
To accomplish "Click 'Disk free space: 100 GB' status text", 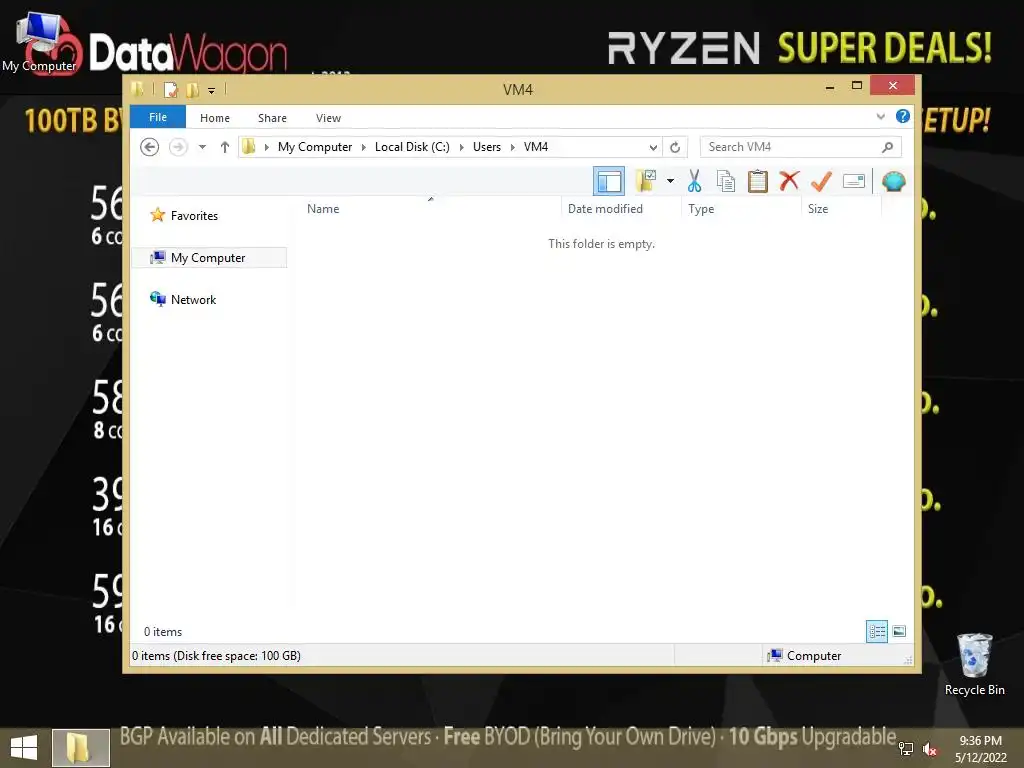I will [x=238, y=656].
